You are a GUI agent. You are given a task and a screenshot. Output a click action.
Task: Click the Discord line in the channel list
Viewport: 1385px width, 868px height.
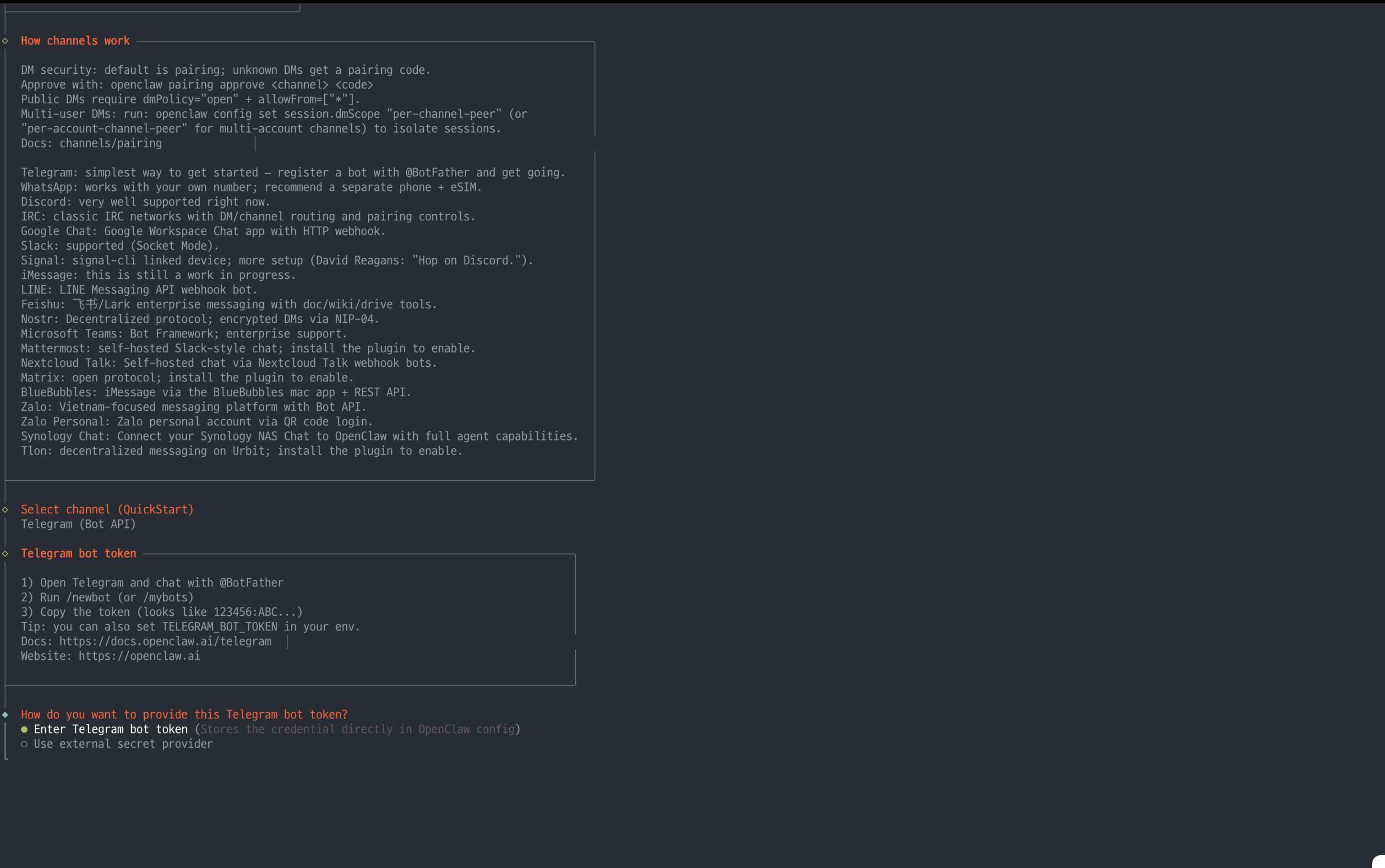[145, 202]
